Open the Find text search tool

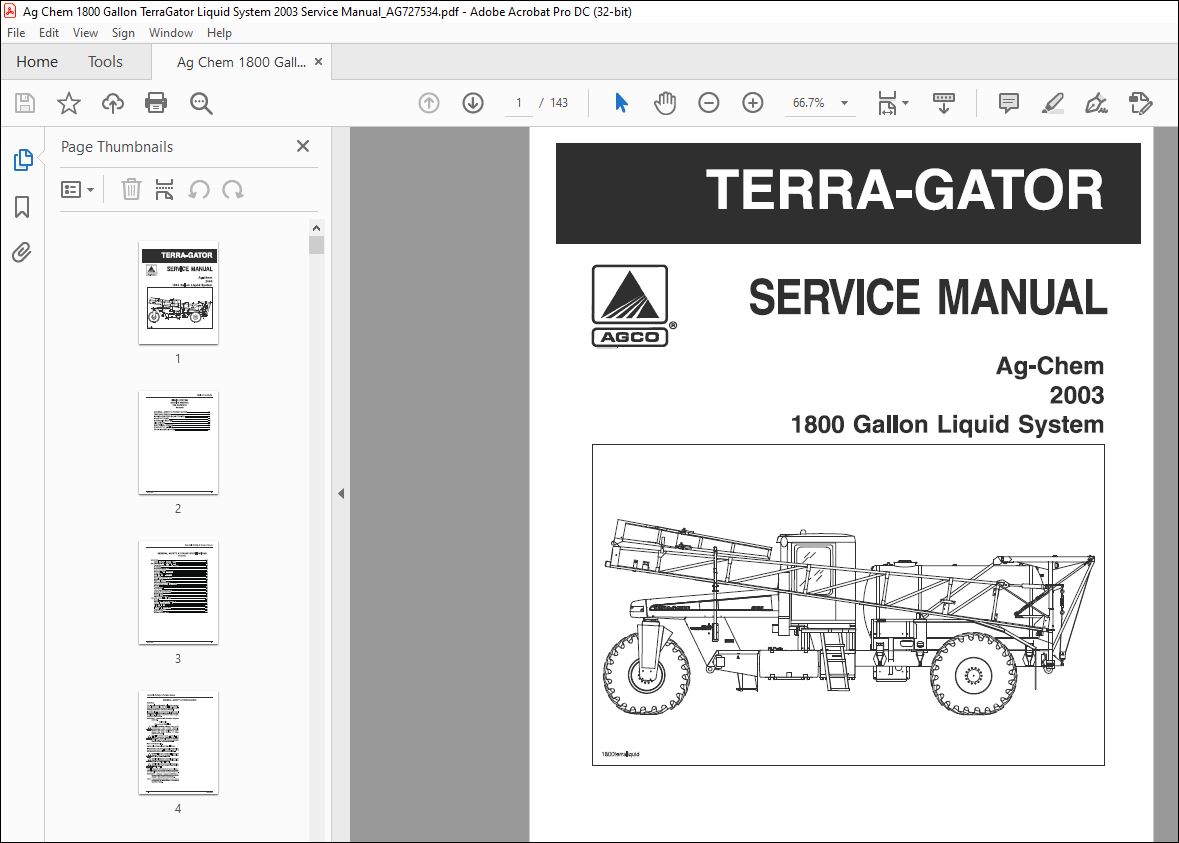[201, 103]
